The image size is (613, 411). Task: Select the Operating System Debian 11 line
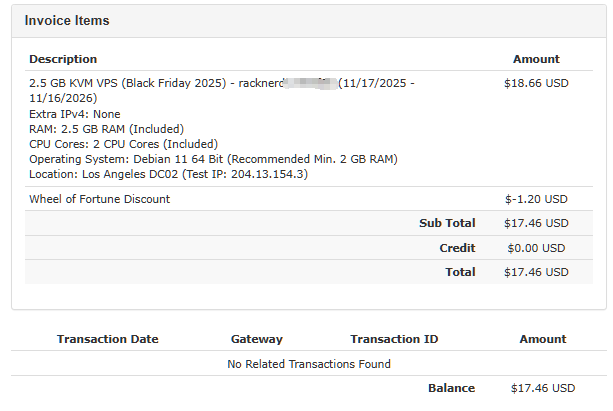click(x=213, y=159)
